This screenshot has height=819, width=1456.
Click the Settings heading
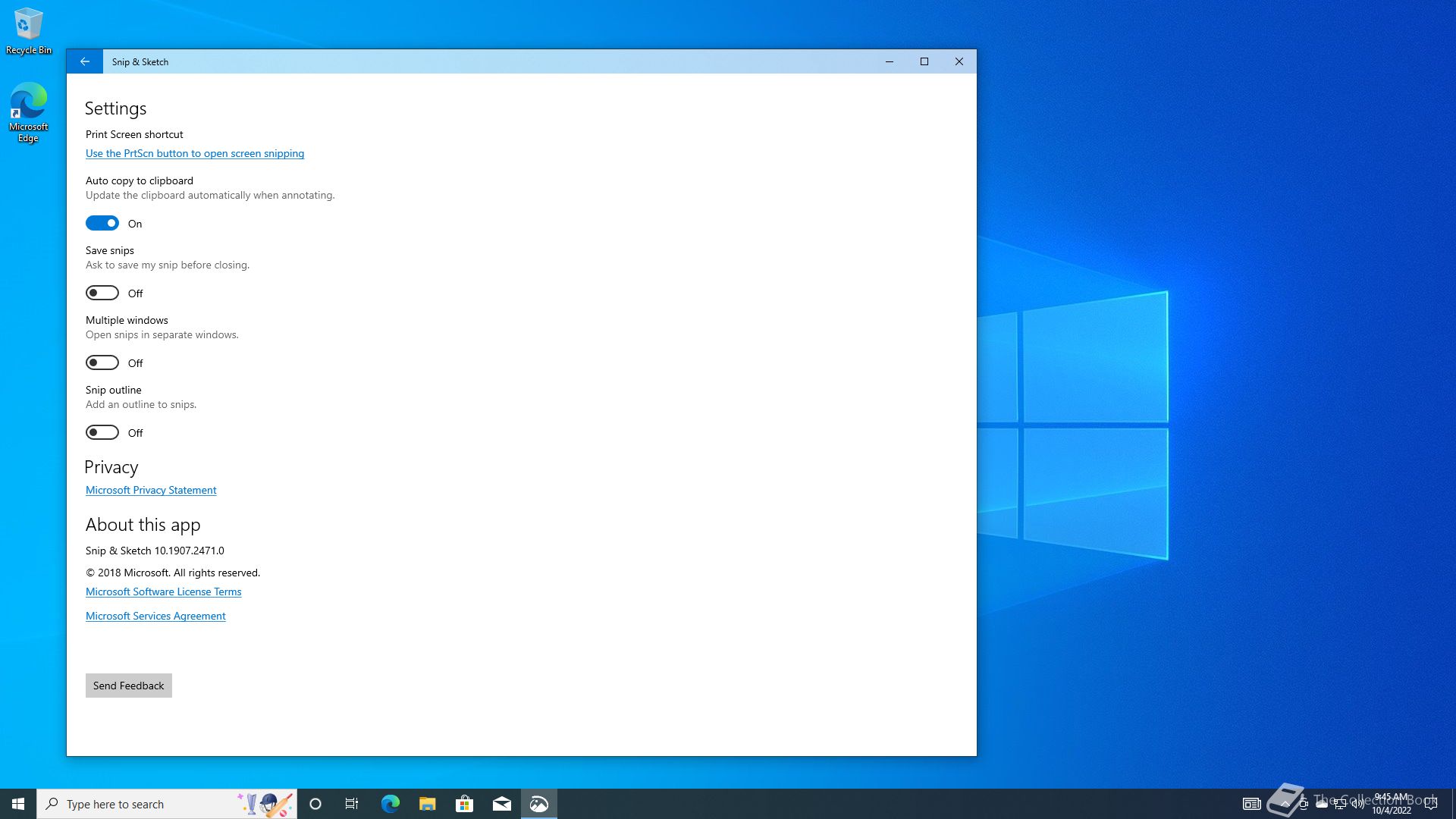(x=115, y=108)
